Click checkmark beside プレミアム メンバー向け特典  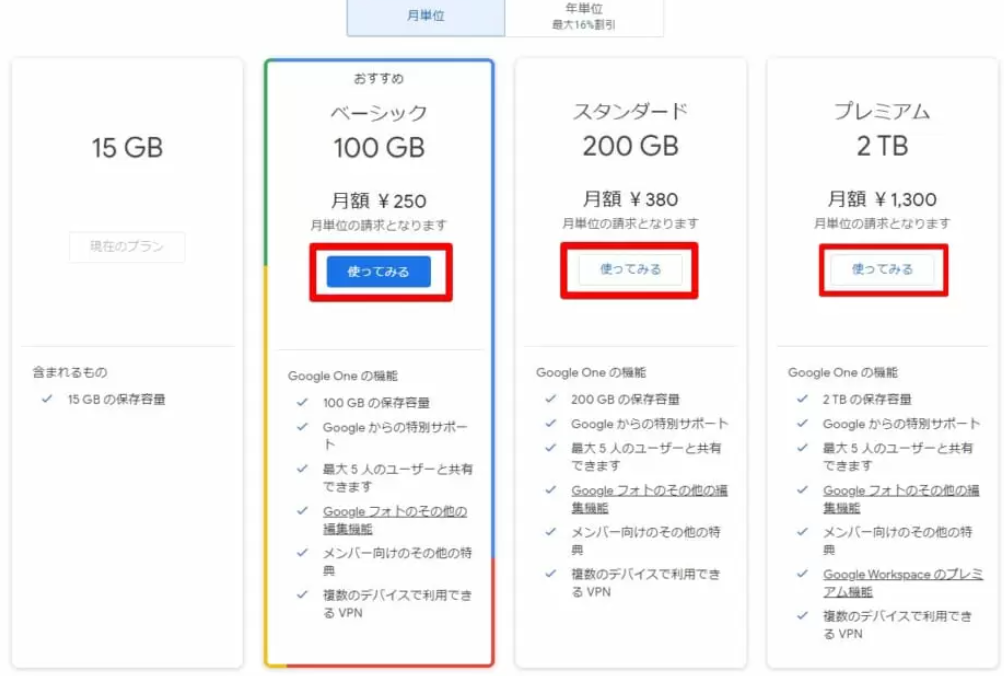[802, 532]
